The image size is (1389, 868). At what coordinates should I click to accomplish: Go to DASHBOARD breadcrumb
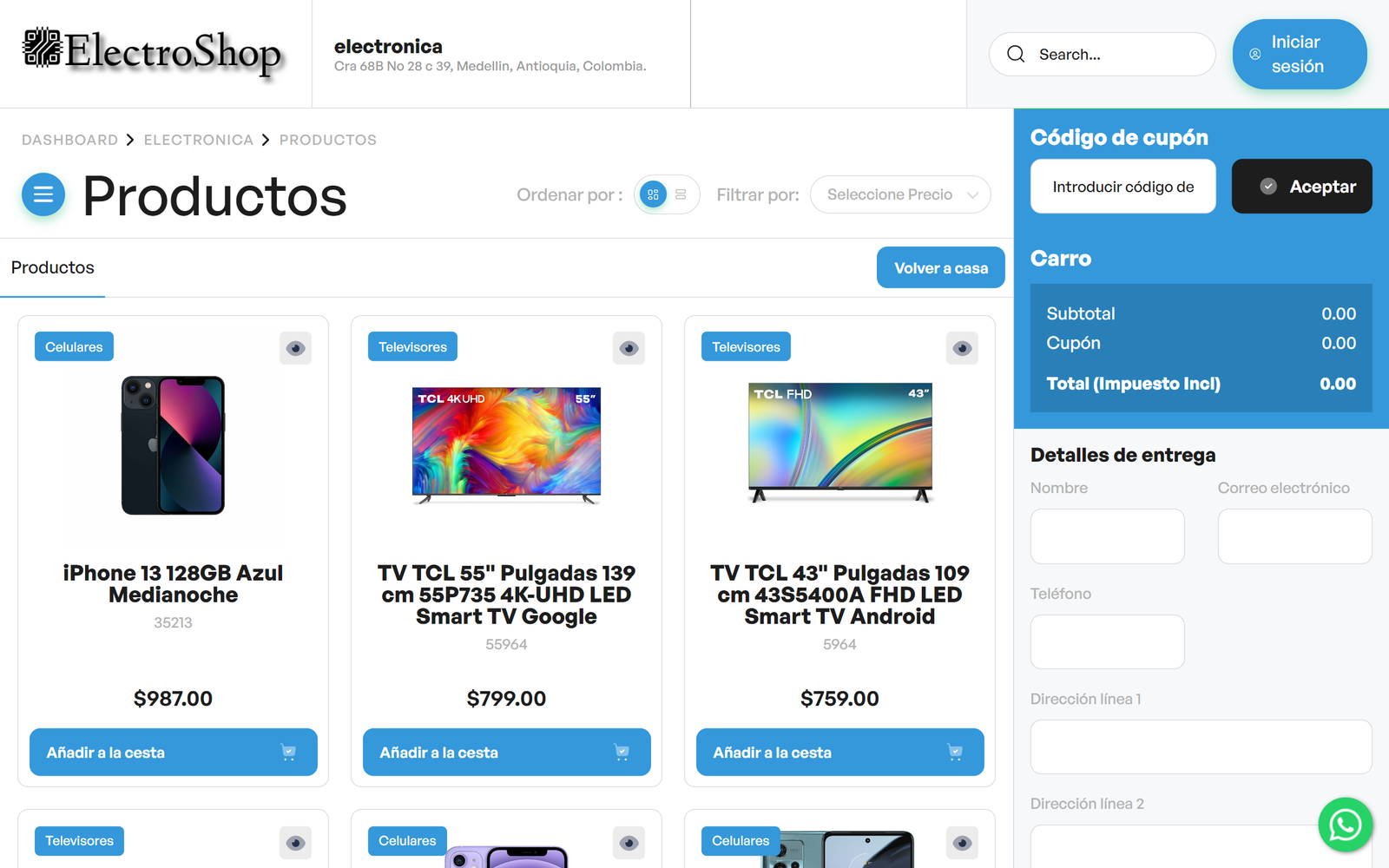(x=70, y=140)
